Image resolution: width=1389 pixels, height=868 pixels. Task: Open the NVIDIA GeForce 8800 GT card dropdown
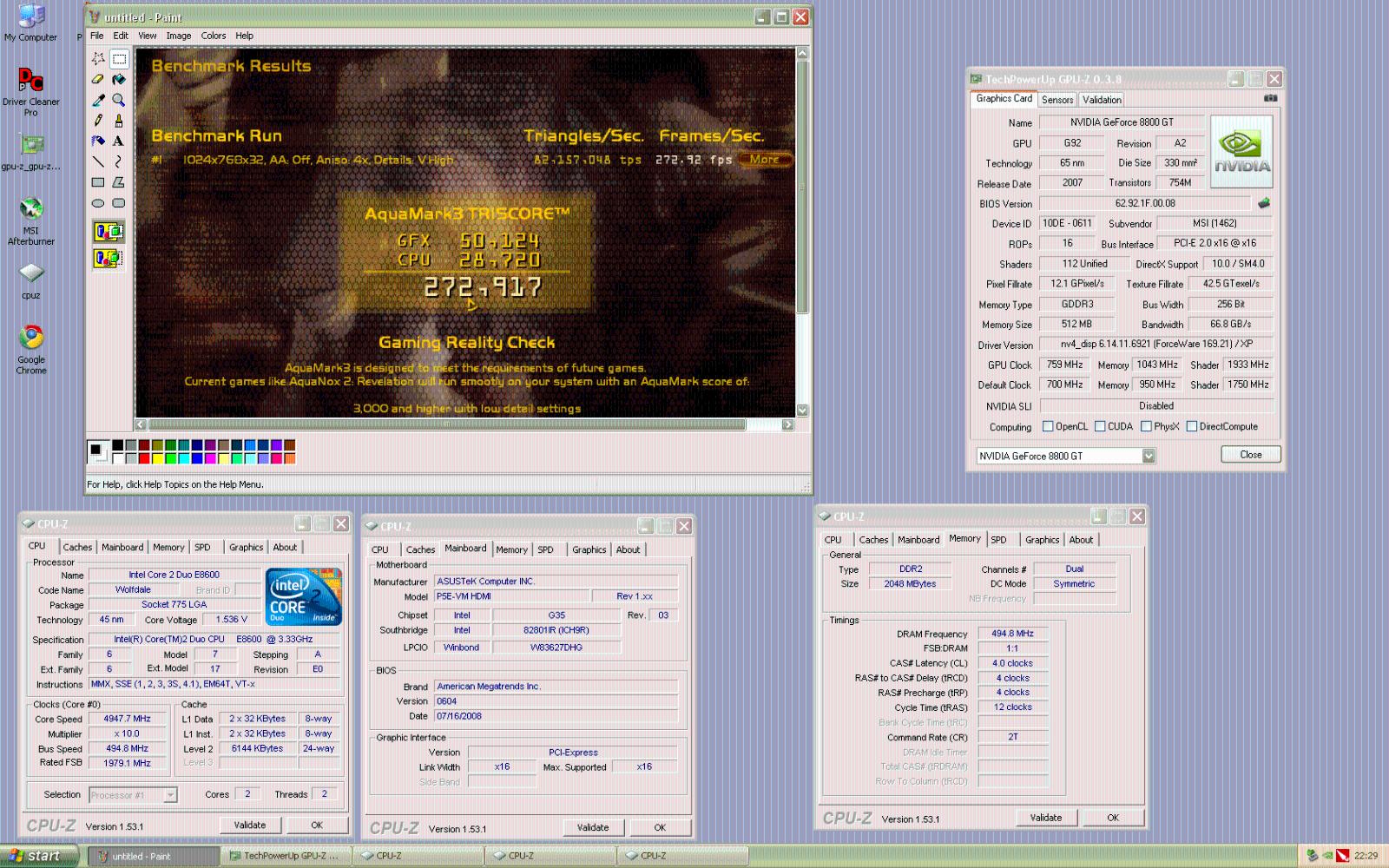(1149, 456)
